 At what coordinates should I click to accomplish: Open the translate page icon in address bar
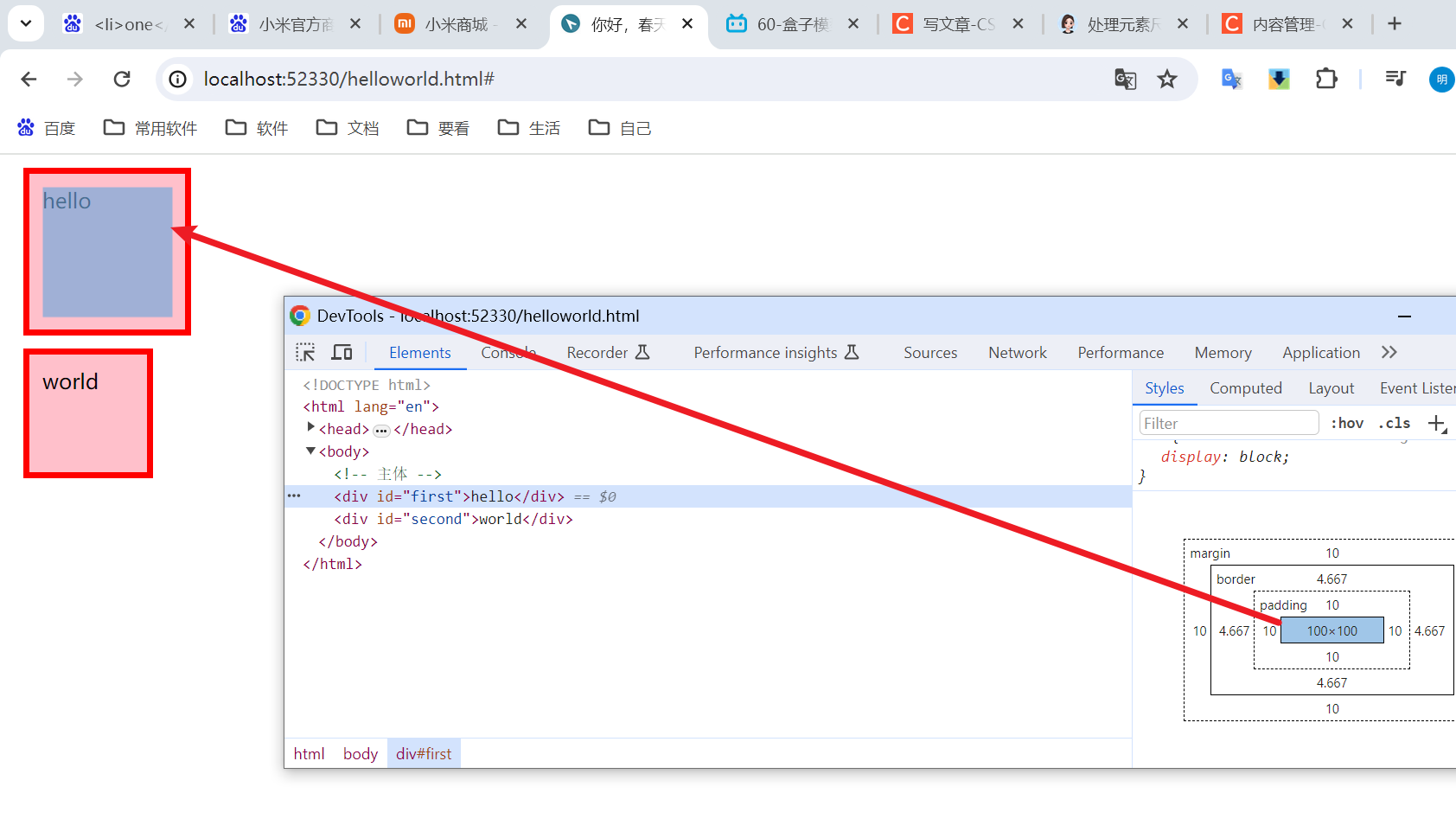pyautogui.click(x=1125, y=80)
